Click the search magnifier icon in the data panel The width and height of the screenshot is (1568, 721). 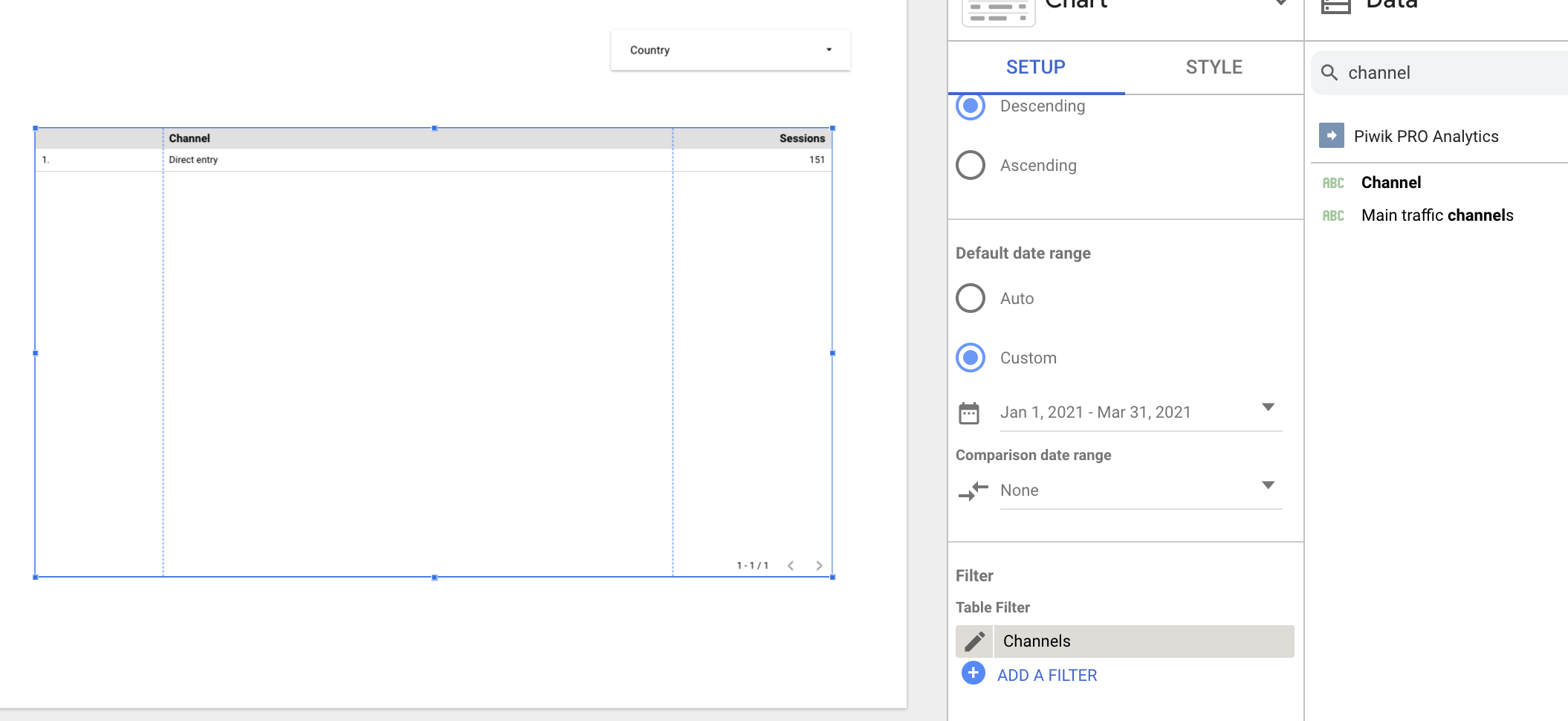point(1329,73)
